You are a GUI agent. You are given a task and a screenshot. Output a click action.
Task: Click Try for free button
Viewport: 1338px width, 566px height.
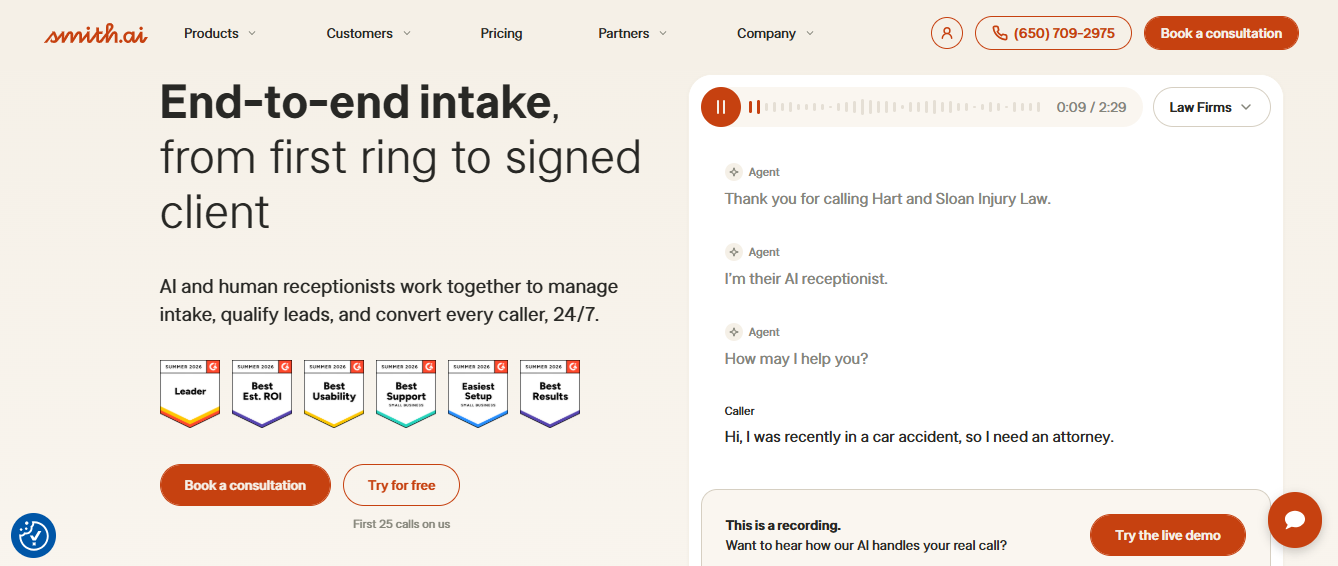tap(401, 485)
